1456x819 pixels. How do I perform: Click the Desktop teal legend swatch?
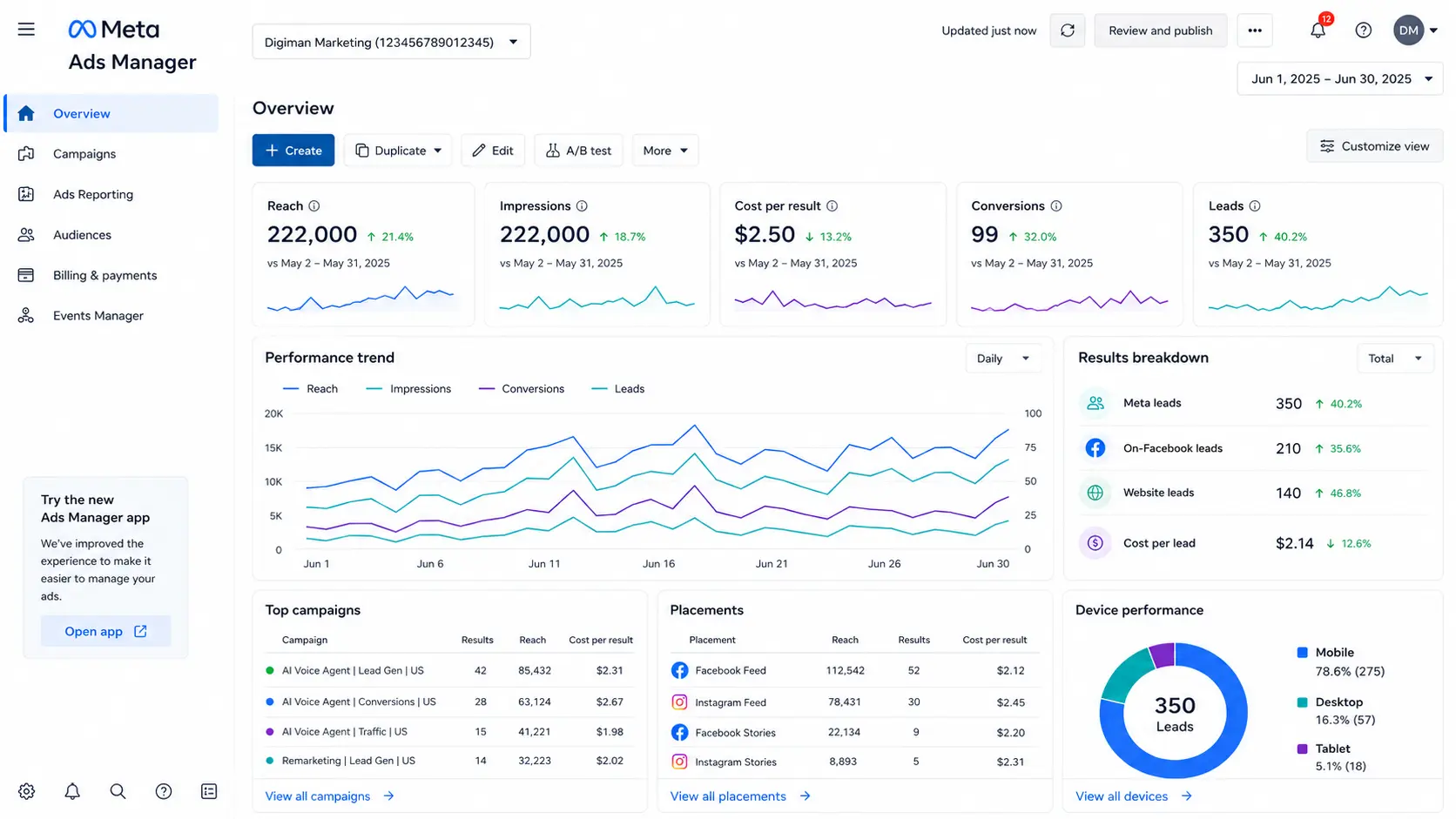pos(1303,702)
